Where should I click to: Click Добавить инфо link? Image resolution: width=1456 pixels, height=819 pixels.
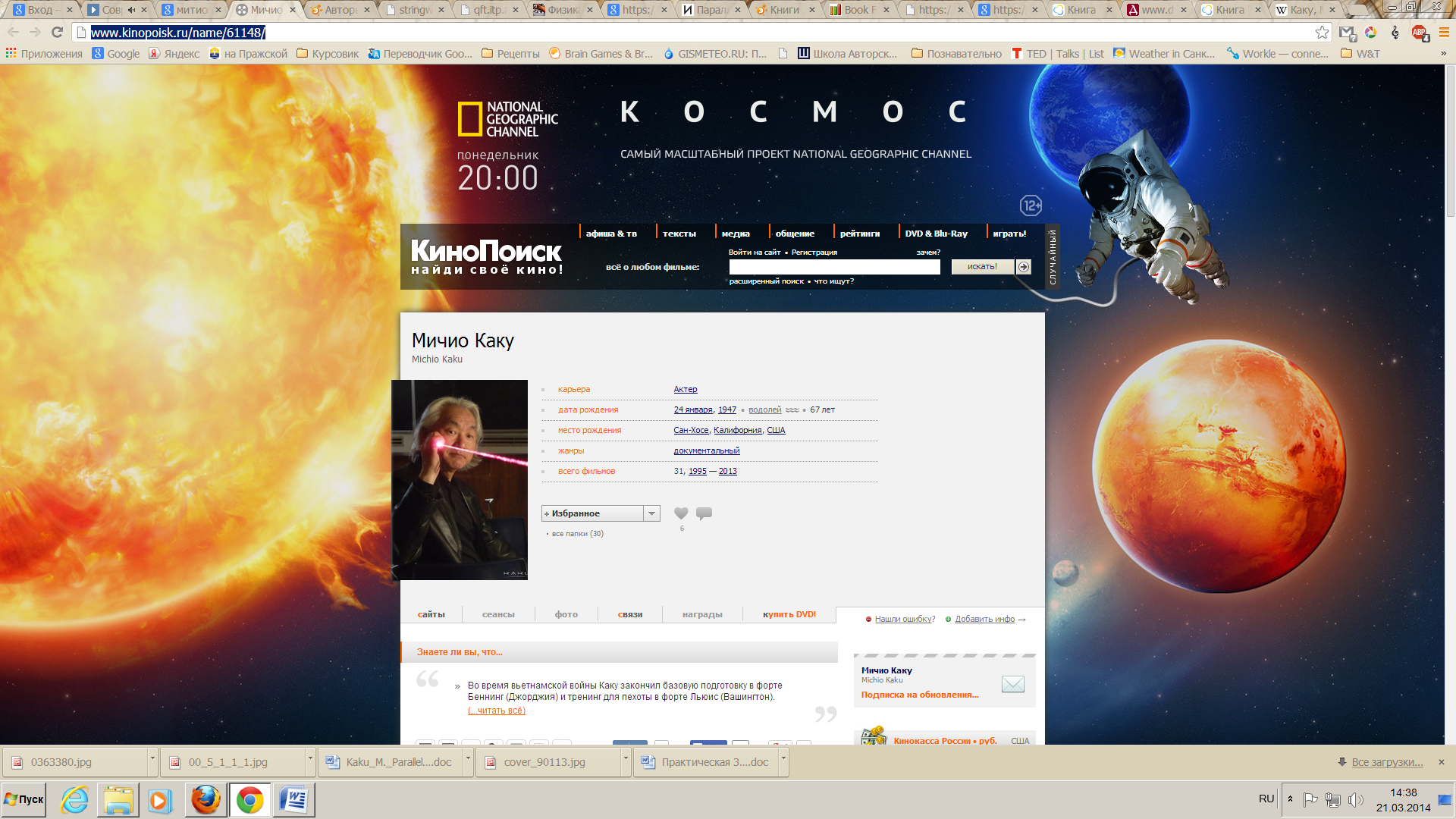(x=984, y=619)
